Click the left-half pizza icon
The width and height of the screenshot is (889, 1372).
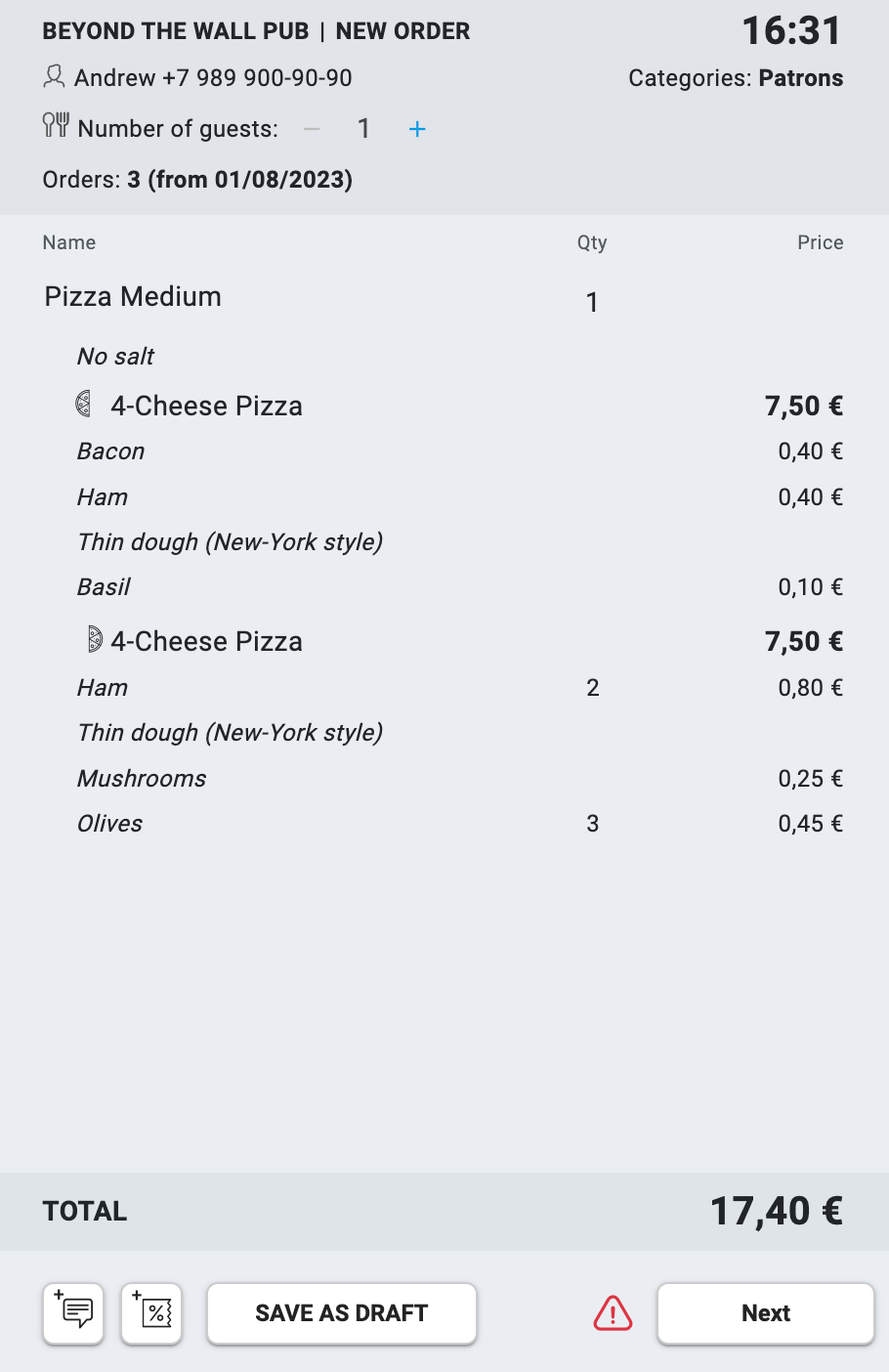[x=85, y=404]
